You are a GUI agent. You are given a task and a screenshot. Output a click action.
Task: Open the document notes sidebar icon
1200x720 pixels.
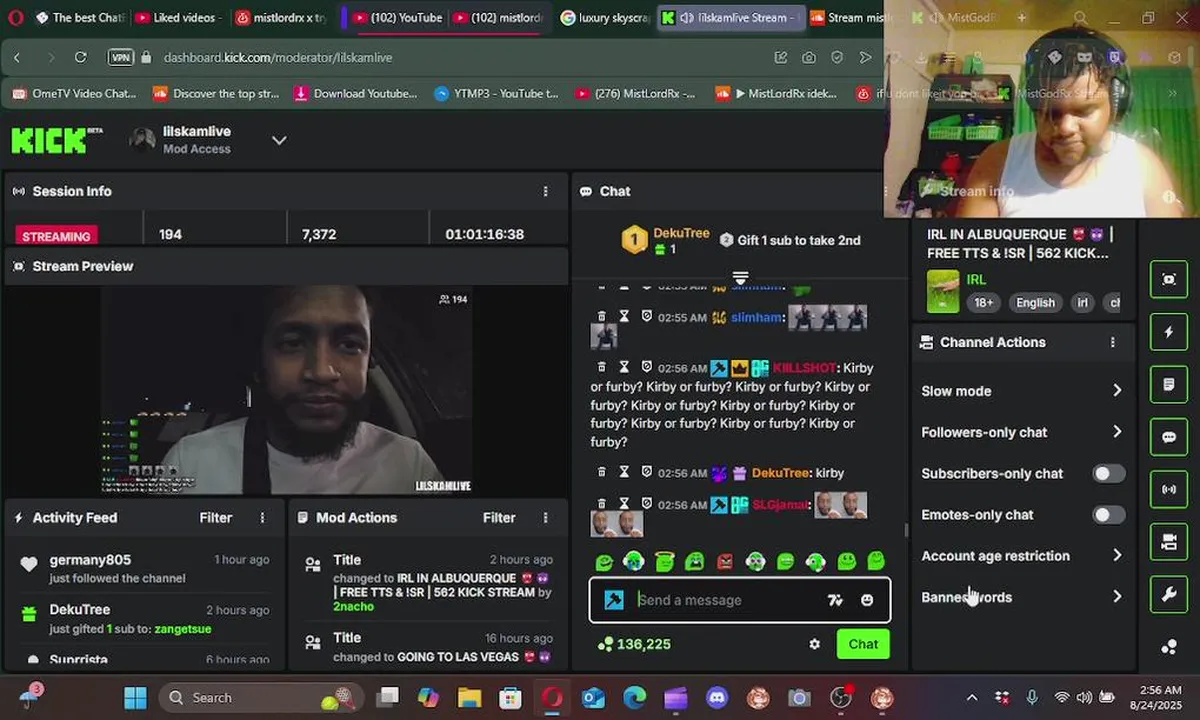1169,384
